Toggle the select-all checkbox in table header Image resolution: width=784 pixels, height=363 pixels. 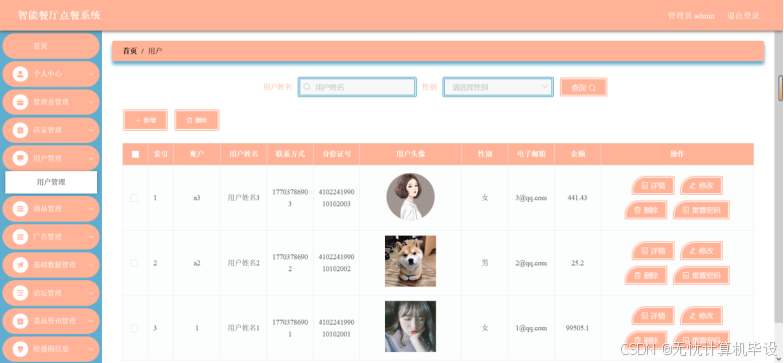135,154
